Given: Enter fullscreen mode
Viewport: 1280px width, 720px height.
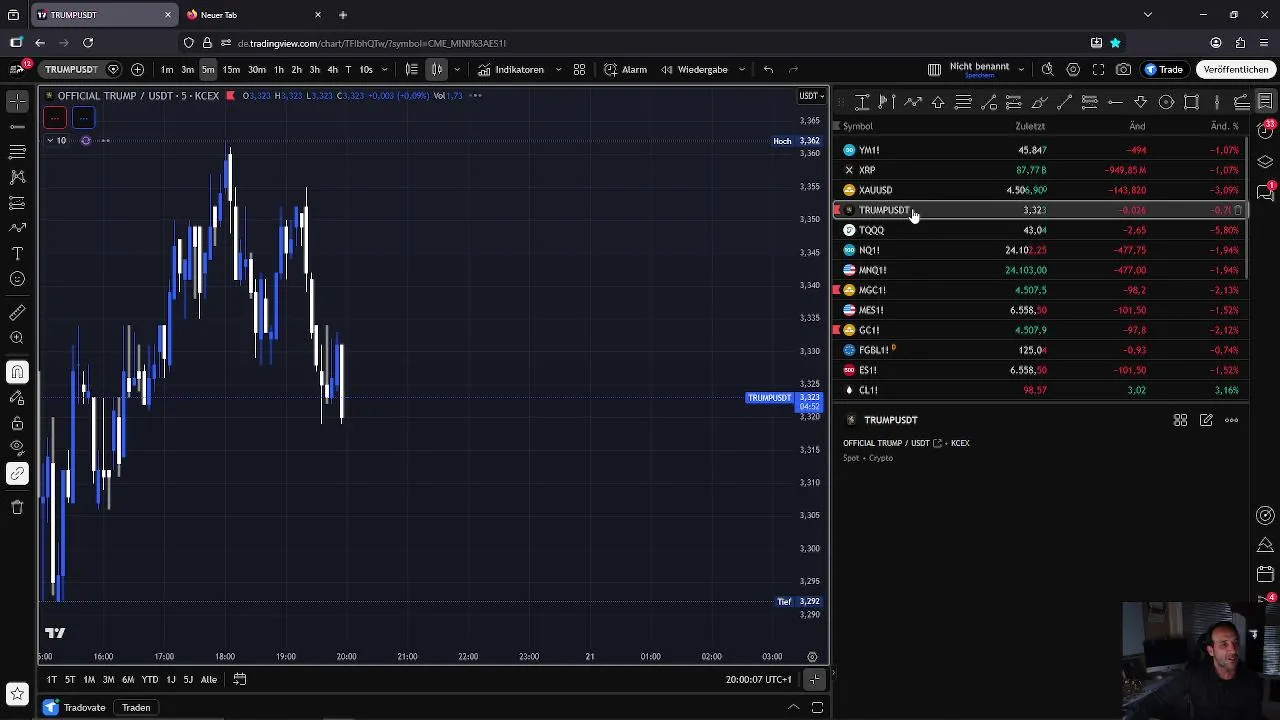Looking at the screenshot, I should coord(1098,69).
